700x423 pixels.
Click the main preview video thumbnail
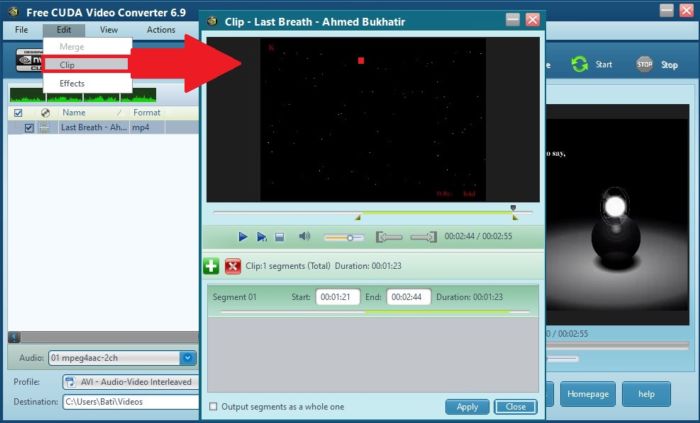tap(617, 215)
